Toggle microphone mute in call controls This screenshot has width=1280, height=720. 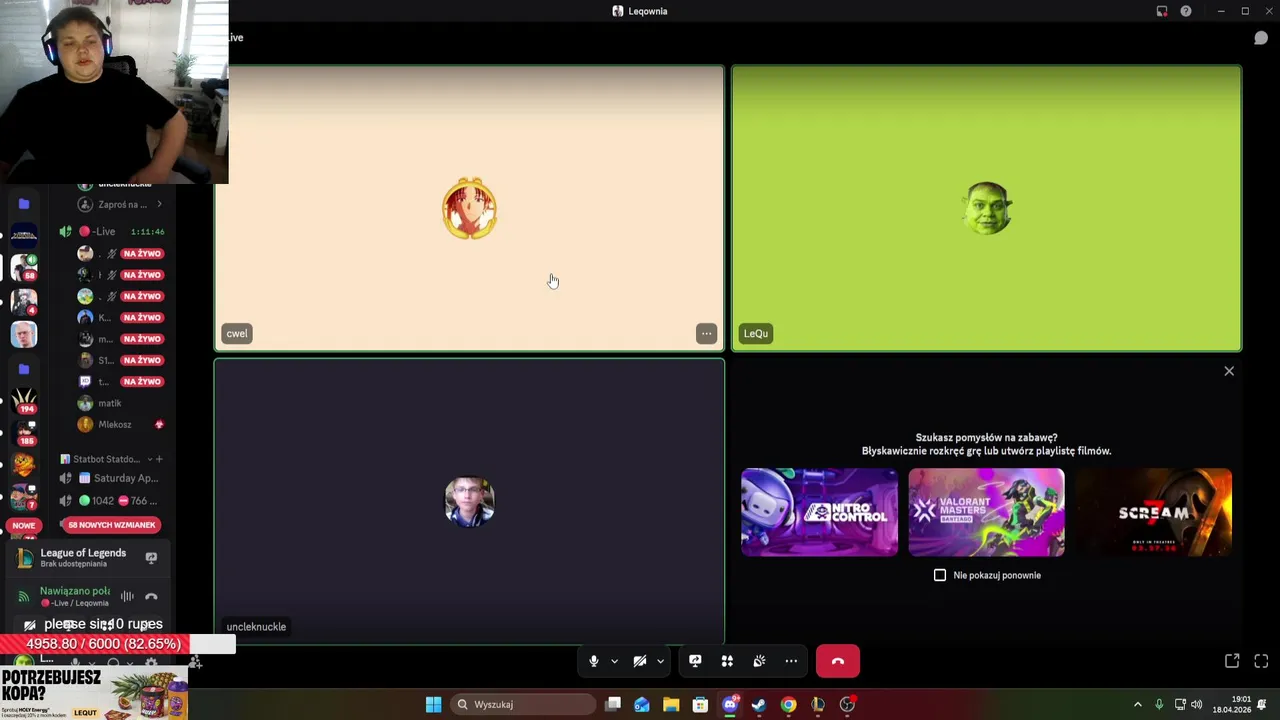pyautogui.click(x=594, y=661)
